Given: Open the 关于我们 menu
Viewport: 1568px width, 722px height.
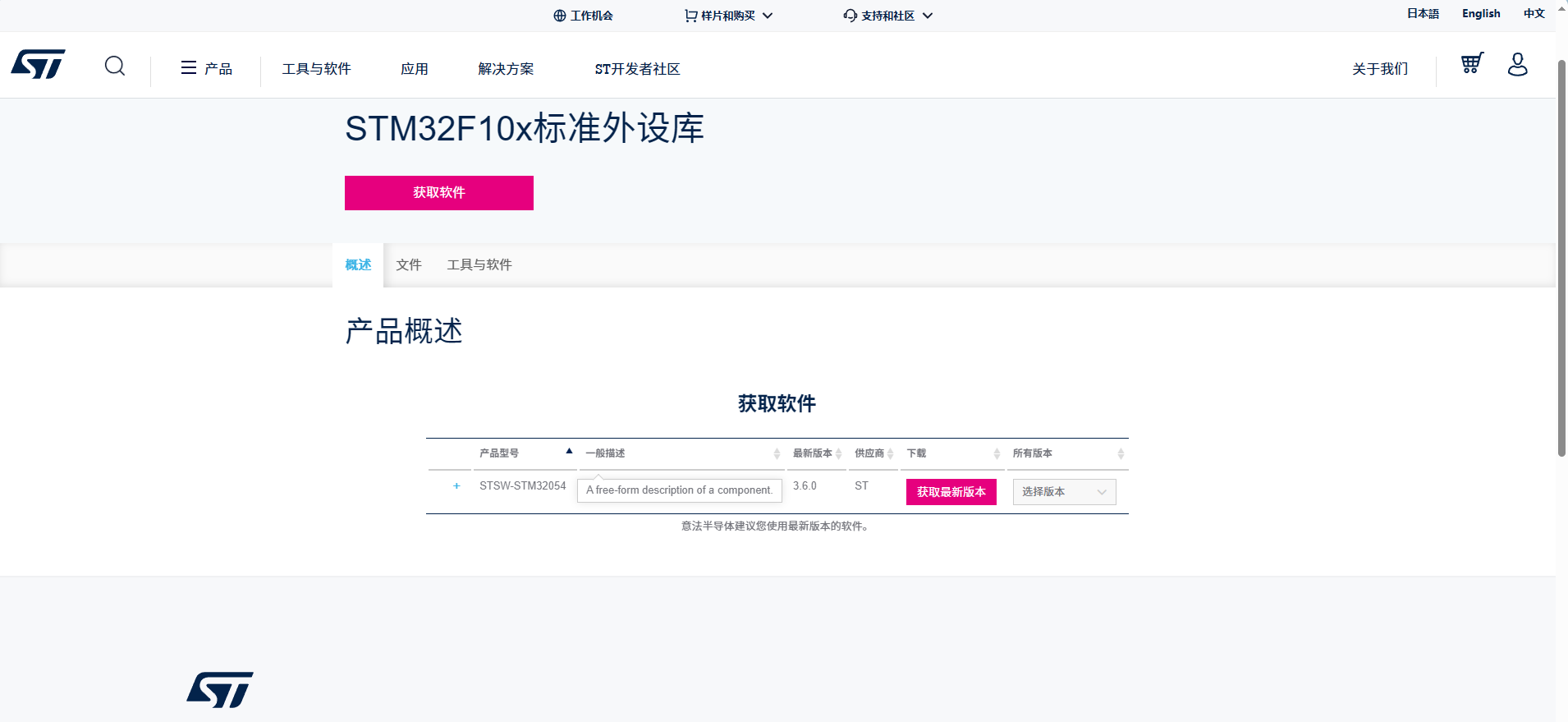Looking at the screenshot, I should pos(1380,69).
